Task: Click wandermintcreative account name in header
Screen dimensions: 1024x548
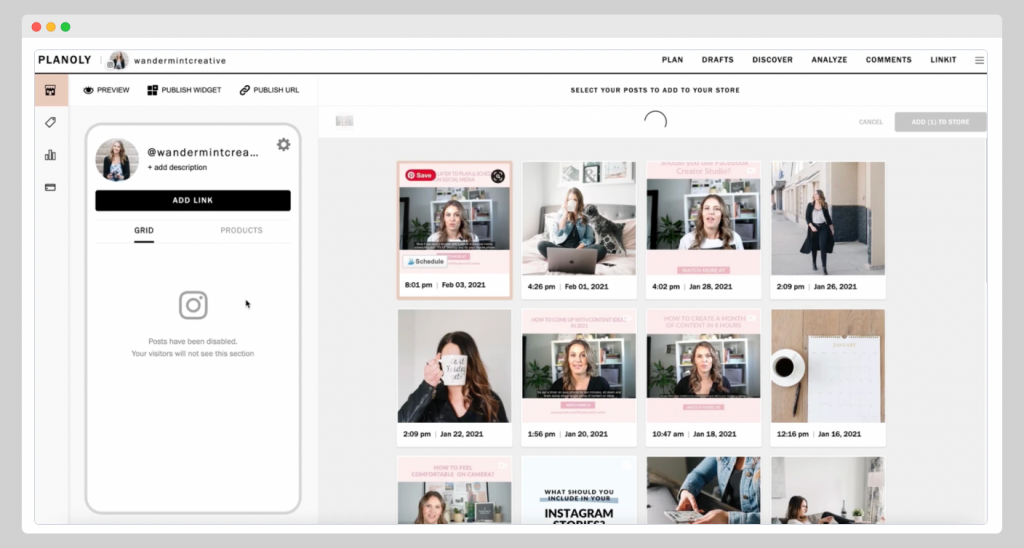Action: point(180,61)
